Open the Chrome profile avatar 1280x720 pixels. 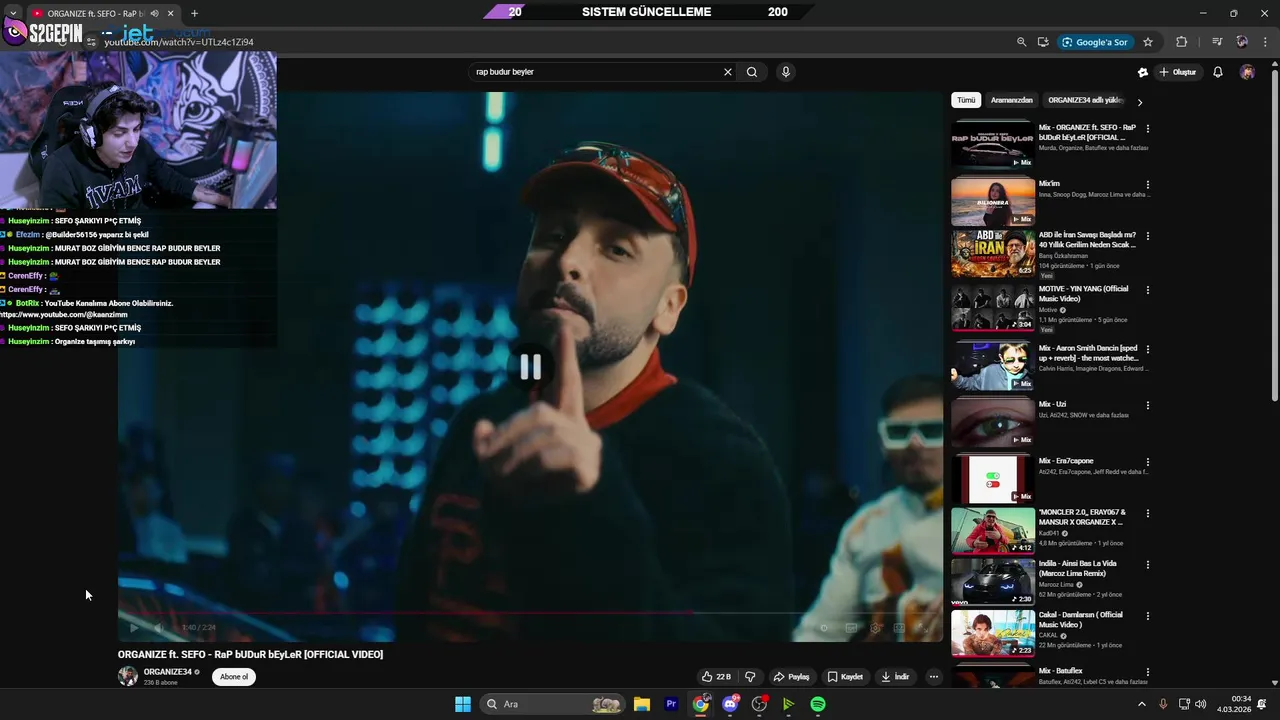coord(1242,42)
